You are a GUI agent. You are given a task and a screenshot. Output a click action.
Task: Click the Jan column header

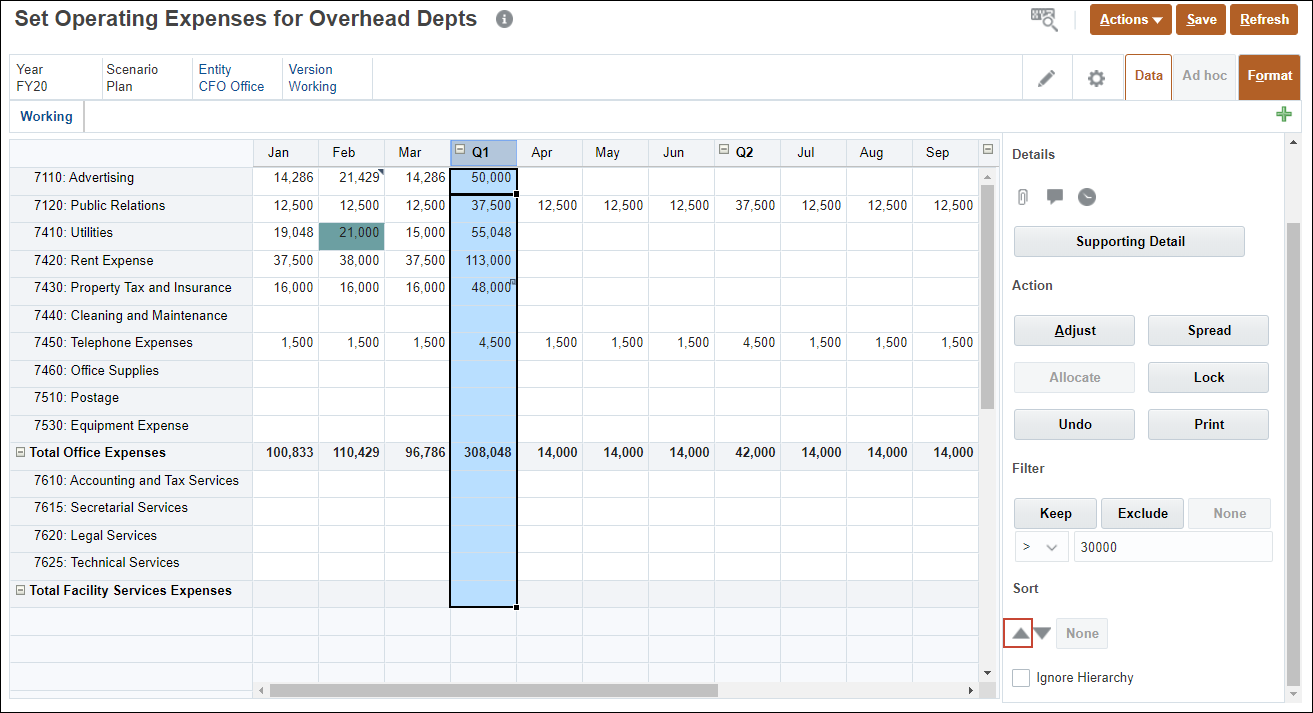(x=285, y=153)
